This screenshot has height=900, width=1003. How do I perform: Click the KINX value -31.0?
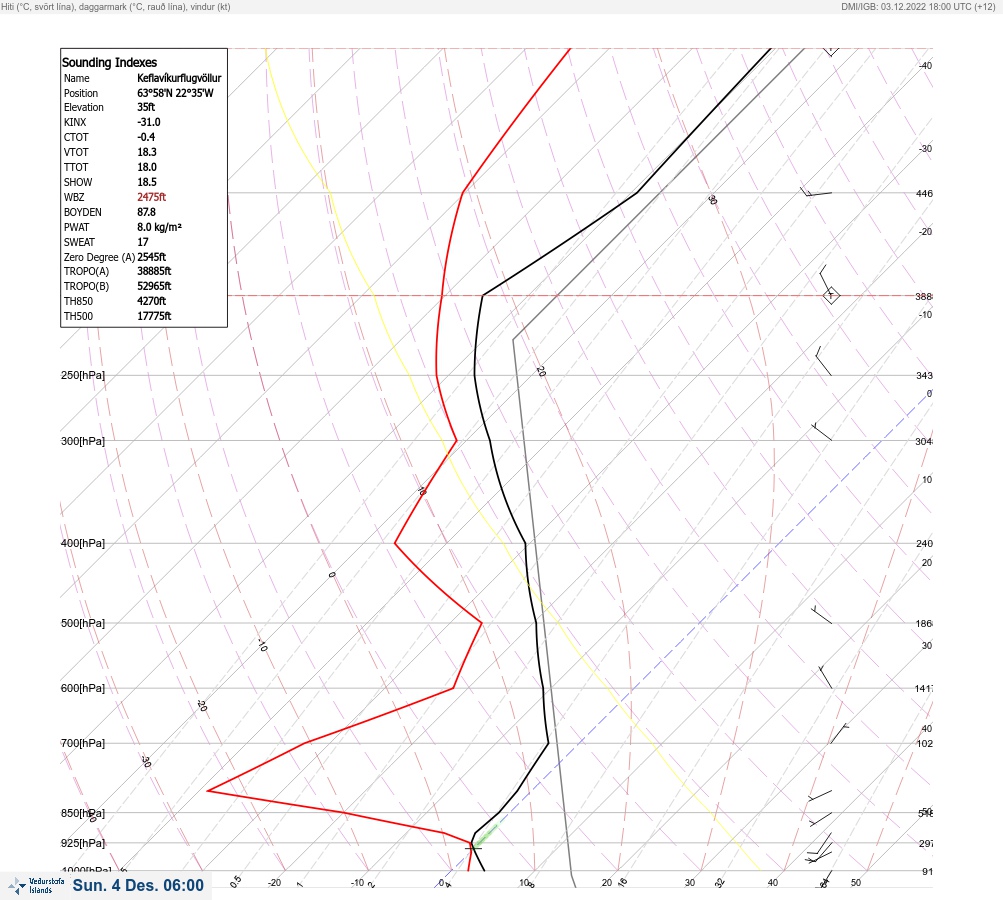coord(149,122)
